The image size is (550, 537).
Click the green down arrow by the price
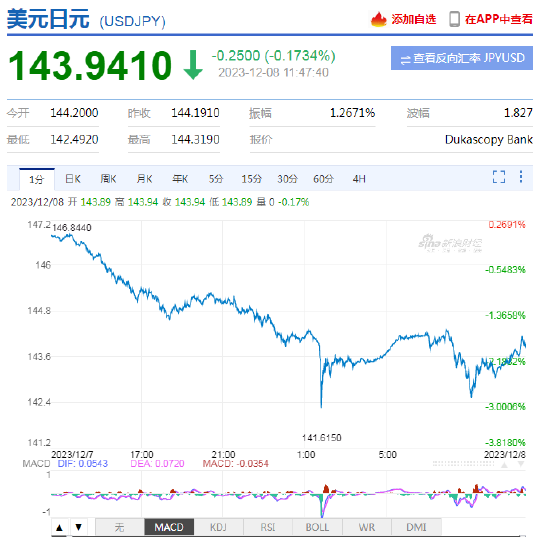pyautogui.click(x=193, y=65)
